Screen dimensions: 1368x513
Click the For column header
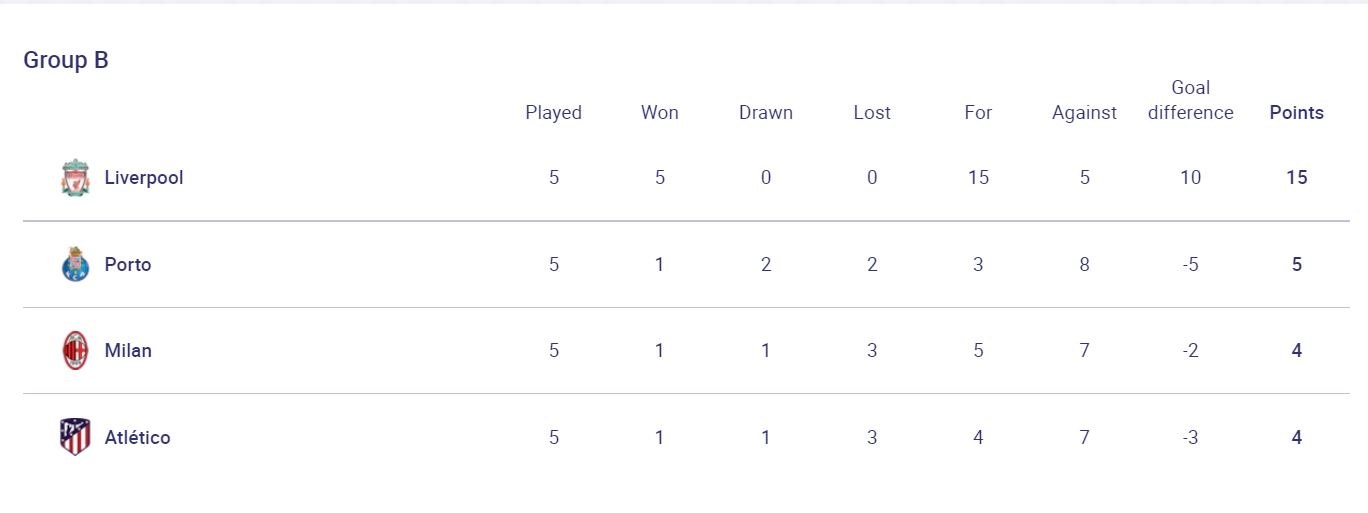[x=978, y=113]
